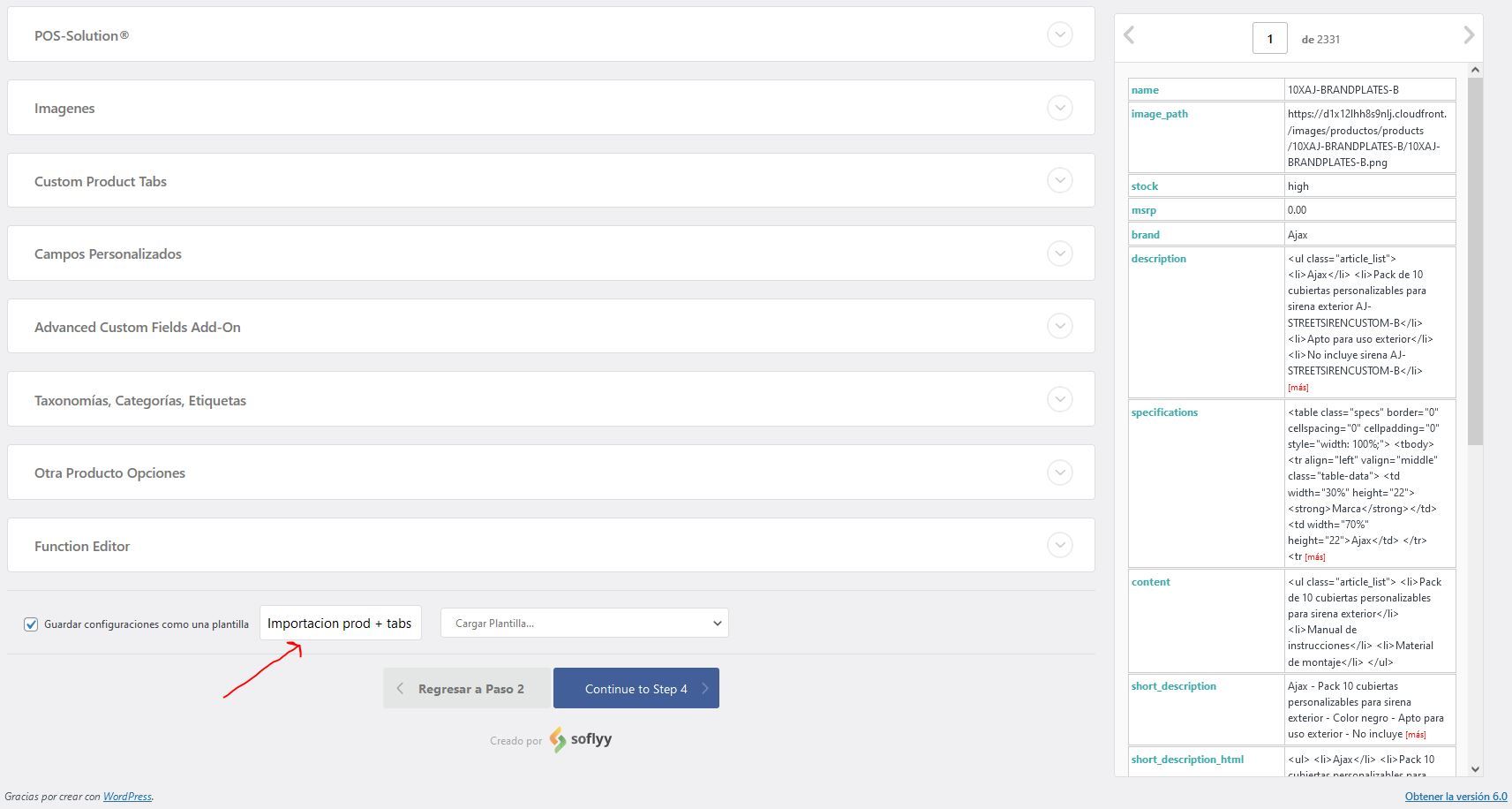Uncheck Guardar configuraciones como una plantilla
This screenshot has width=1512, height=809.
pyautogui.click(x=31, y=624)
